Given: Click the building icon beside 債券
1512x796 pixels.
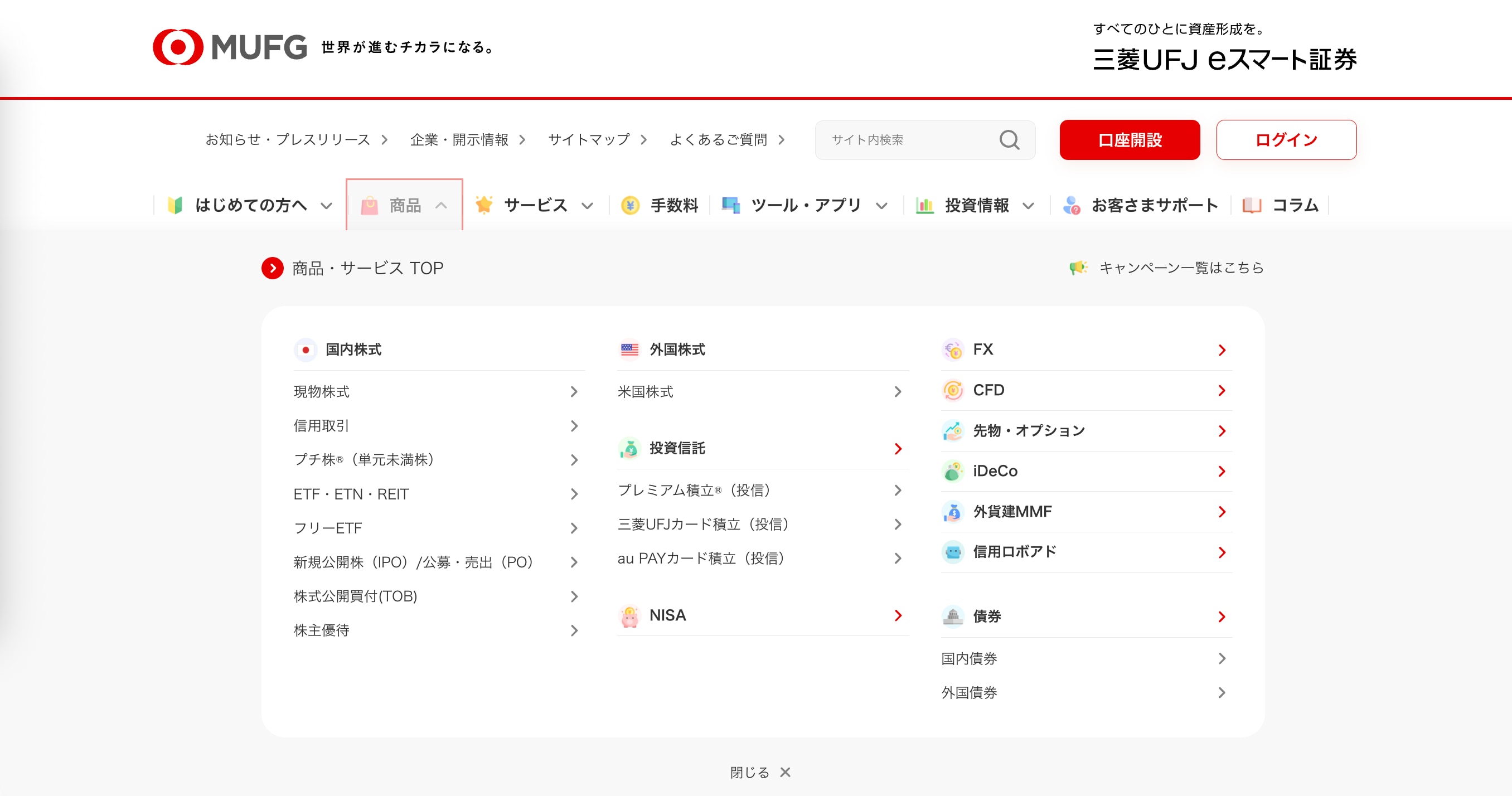Looking at the screenshot, I should point(953,617).
